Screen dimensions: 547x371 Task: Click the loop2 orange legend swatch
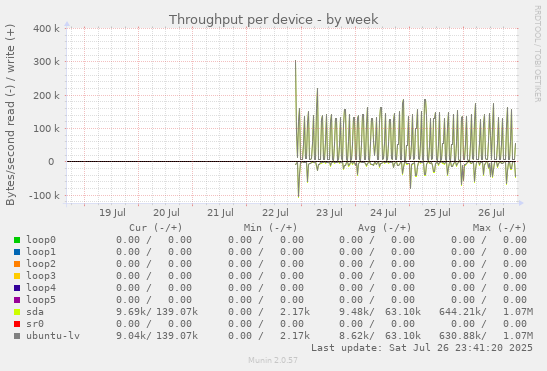pos(17,264)
